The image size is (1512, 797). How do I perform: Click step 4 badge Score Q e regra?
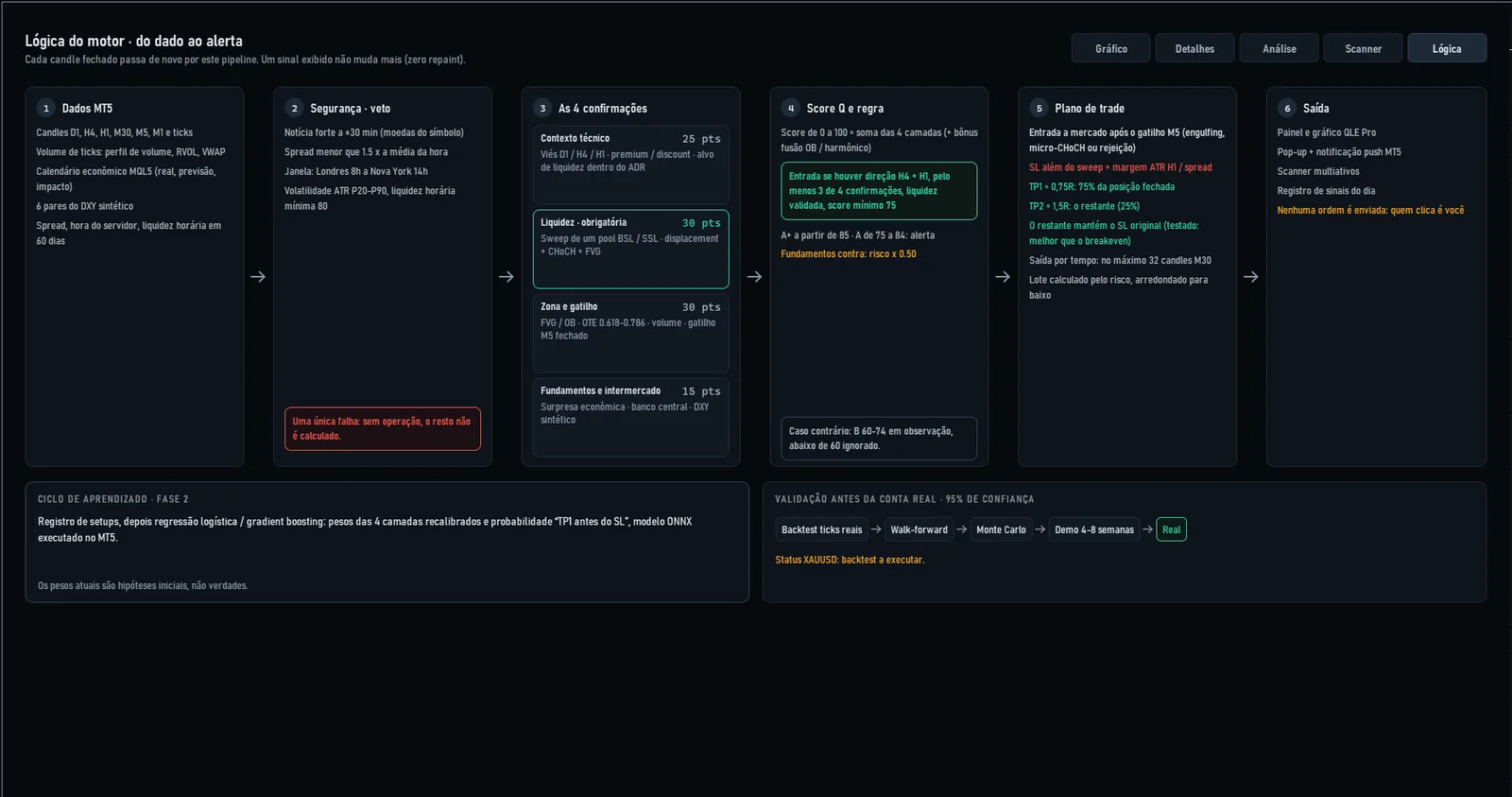click(x=791, y=109)
